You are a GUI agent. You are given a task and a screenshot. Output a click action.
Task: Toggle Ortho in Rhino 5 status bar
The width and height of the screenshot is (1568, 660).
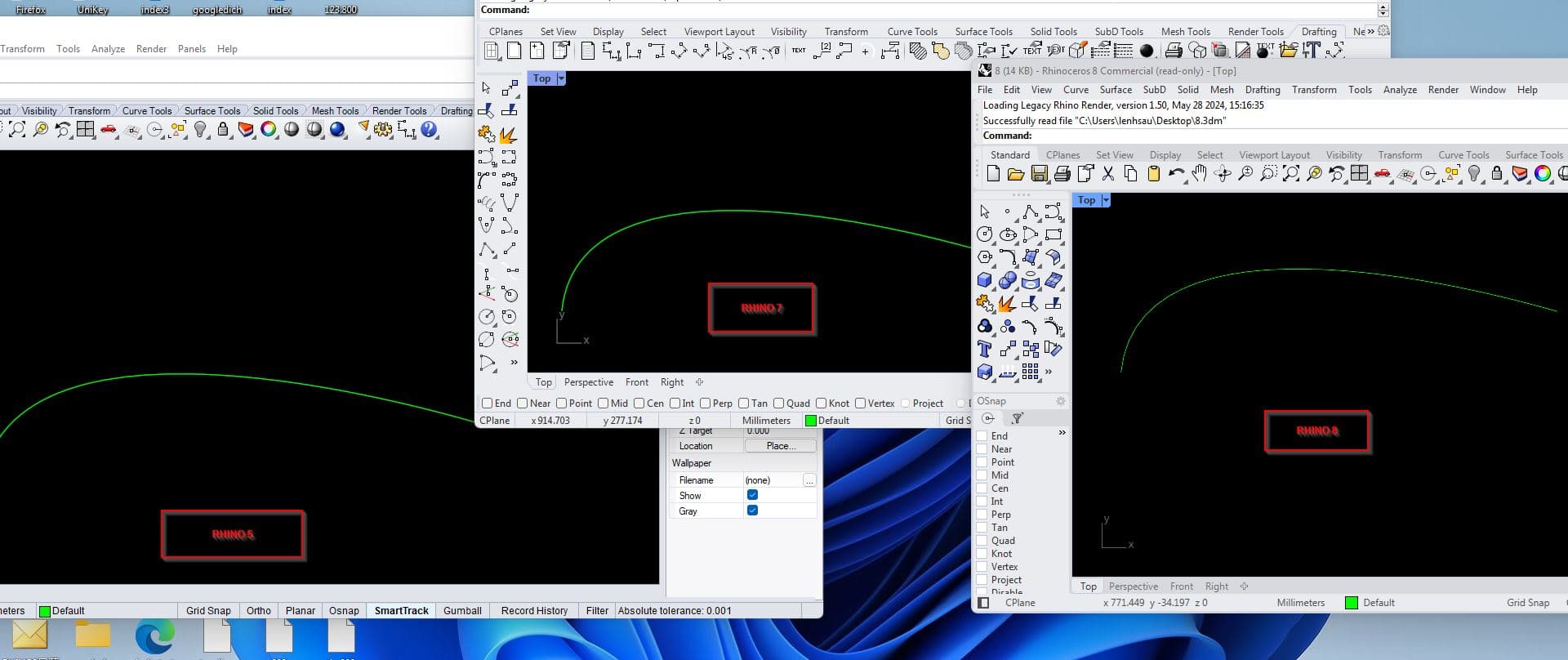click(258, 611)
